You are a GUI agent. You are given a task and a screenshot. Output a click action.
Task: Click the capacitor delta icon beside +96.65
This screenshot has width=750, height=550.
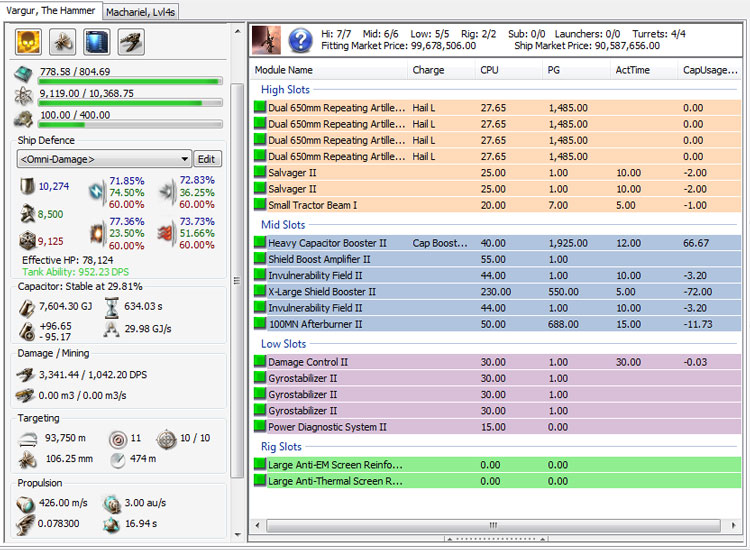tap(27, 331)
